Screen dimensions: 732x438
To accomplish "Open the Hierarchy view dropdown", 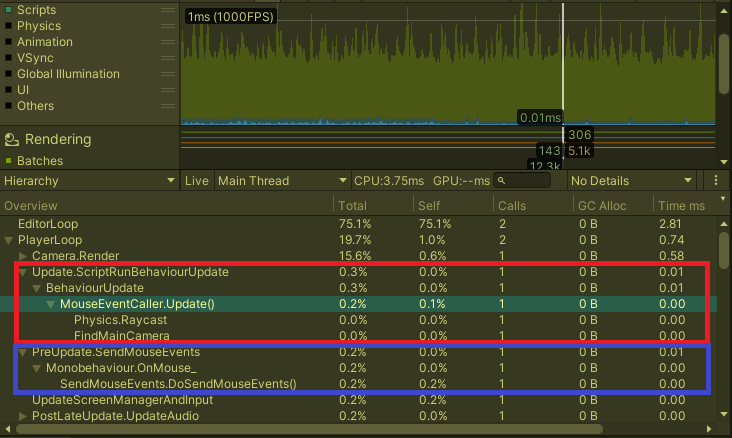I will tap(89, 181).
